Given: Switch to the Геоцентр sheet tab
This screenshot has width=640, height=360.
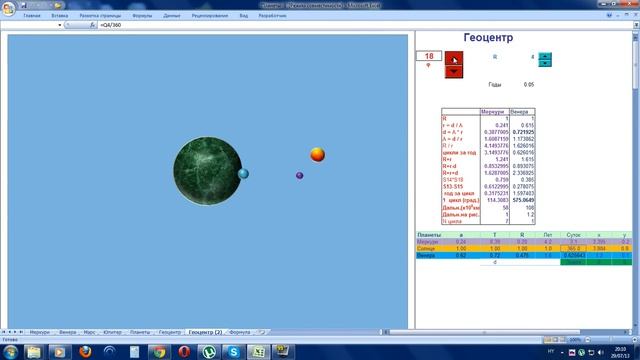Looking at the screenshot, I should (169, 332).
